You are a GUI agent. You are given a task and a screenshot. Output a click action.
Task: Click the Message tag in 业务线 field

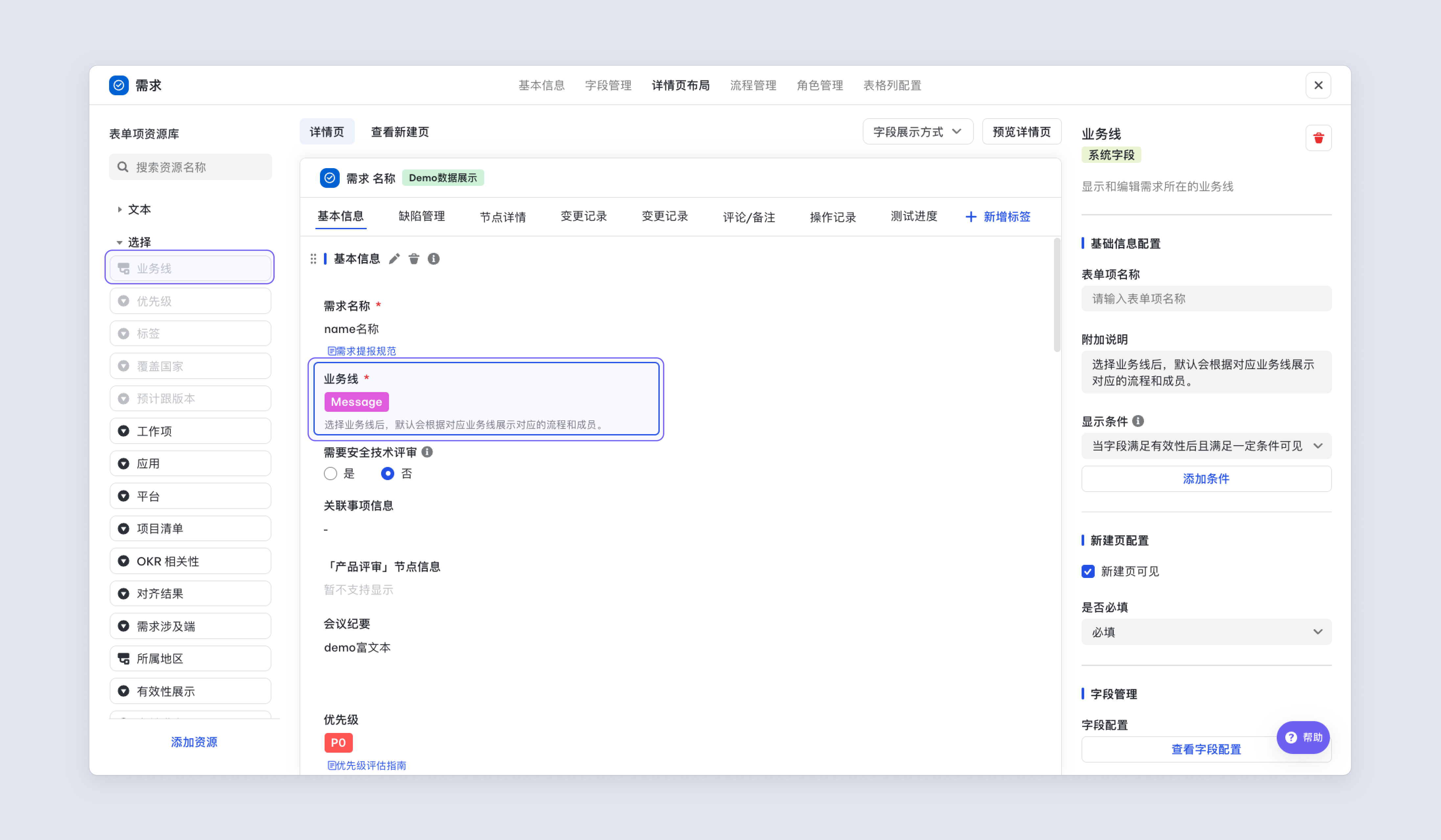click(x=356, y=402)
